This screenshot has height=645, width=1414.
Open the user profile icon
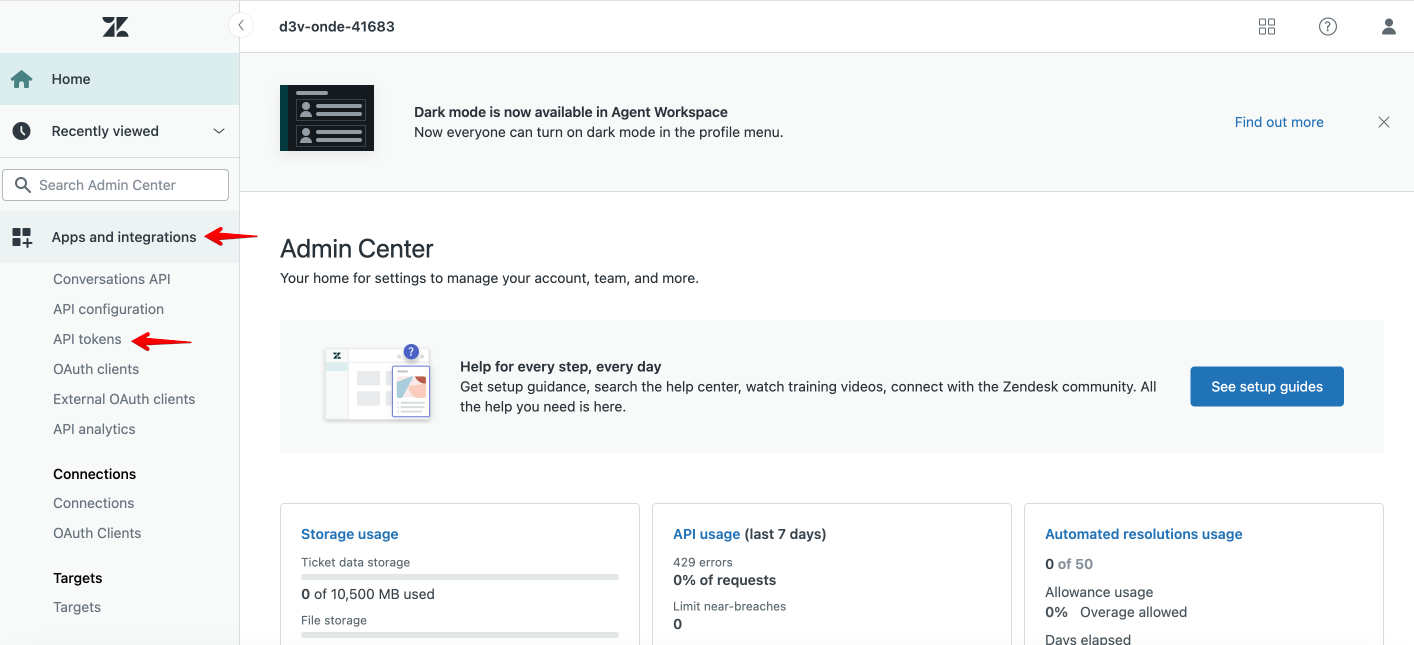[x=1389, y=27]
